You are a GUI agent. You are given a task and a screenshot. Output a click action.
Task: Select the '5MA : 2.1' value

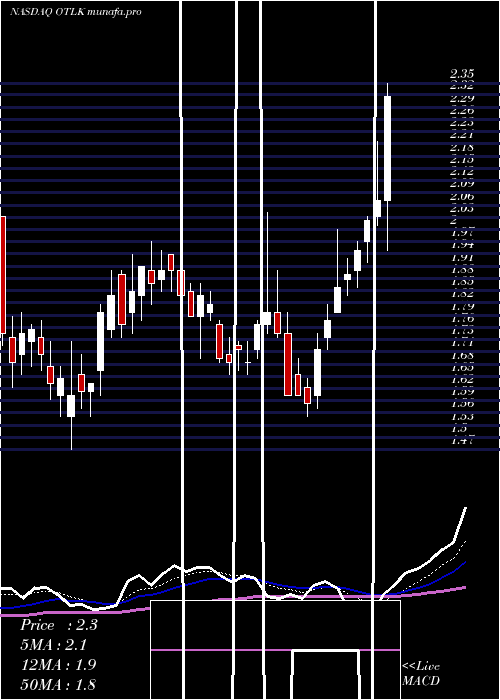pos(54,645)
